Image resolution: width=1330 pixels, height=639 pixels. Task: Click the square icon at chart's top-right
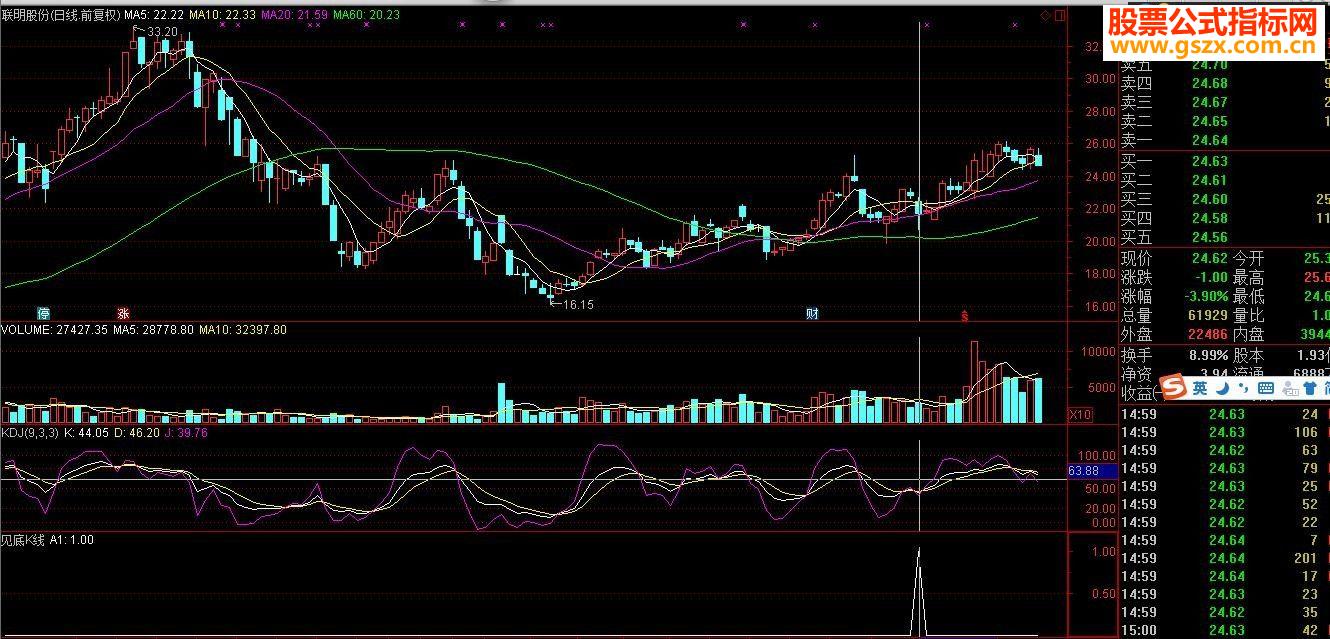coord(1060,15)
